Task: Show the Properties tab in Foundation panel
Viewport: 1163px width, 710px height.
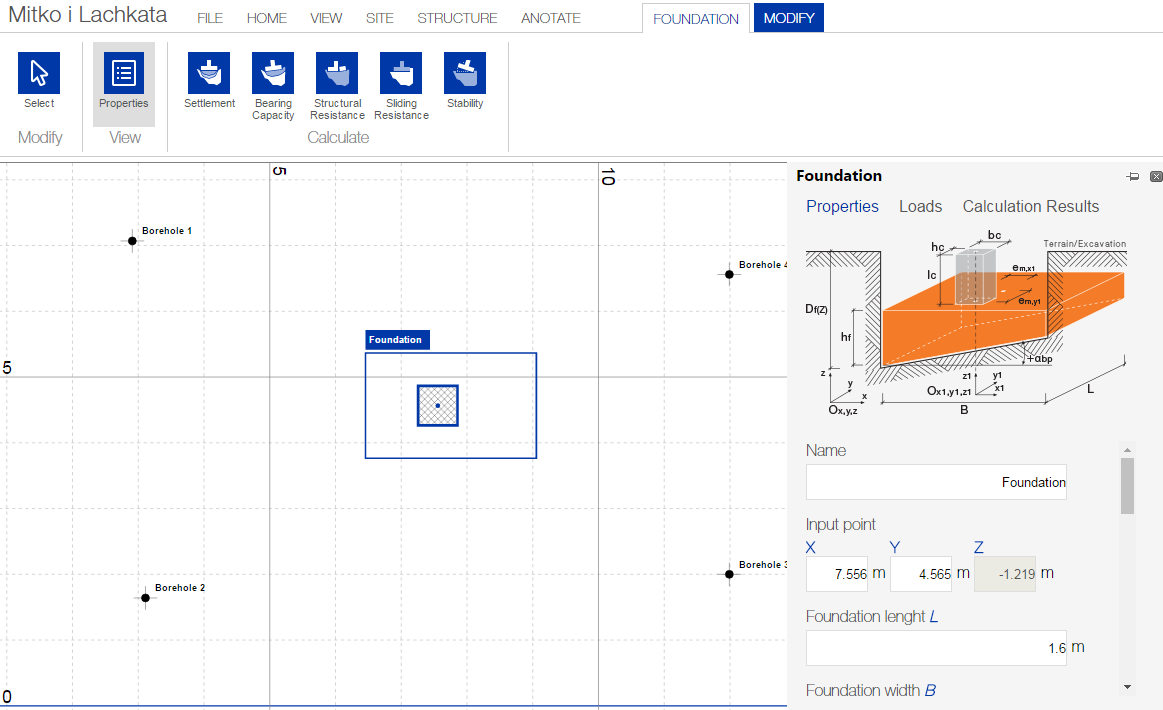Action: tap(842, 206)
